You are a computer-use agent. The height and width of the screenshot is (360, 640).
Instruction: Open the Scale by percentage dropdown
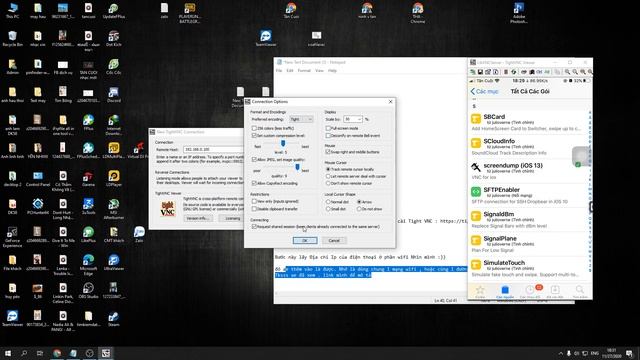coord(353,119)
